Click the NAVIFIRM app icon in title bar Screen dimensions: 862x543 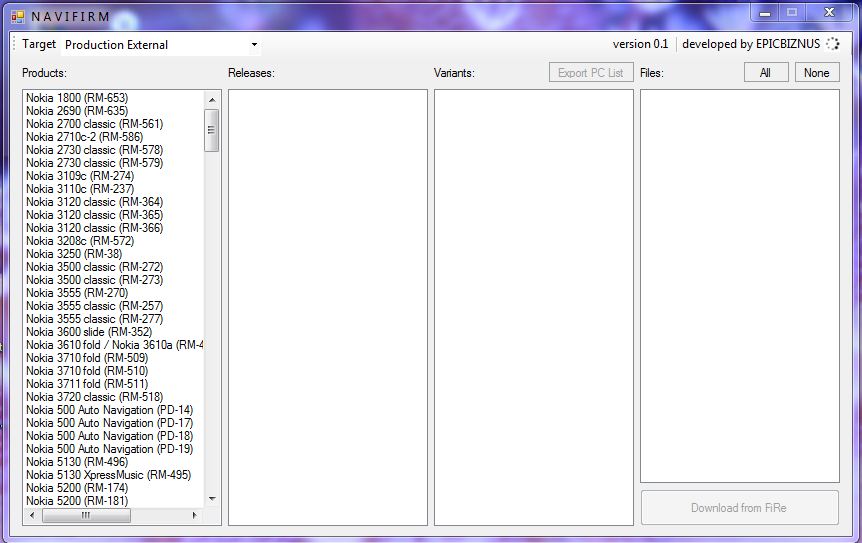[x=18, y=17]
